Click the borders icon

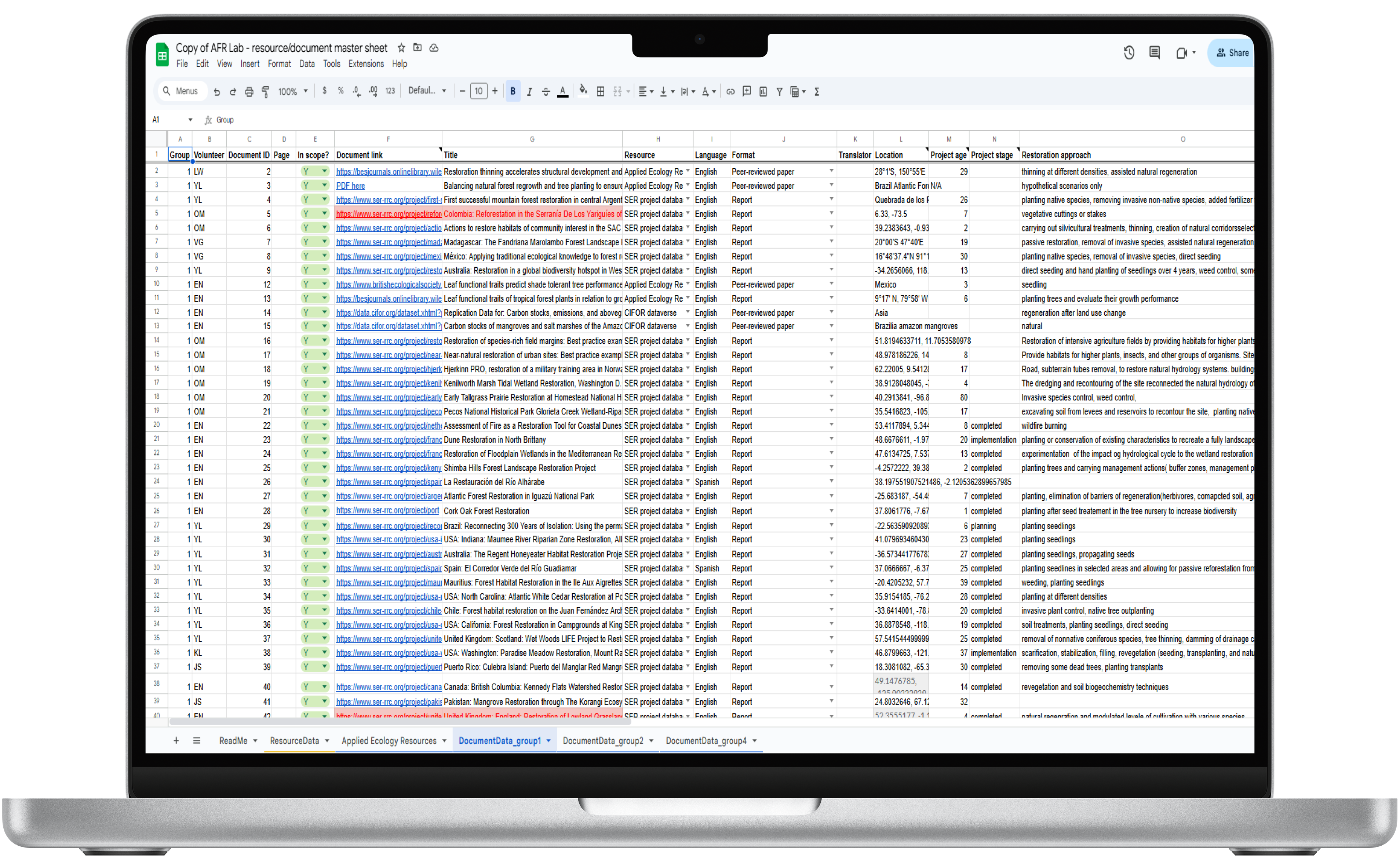point(600,91)
